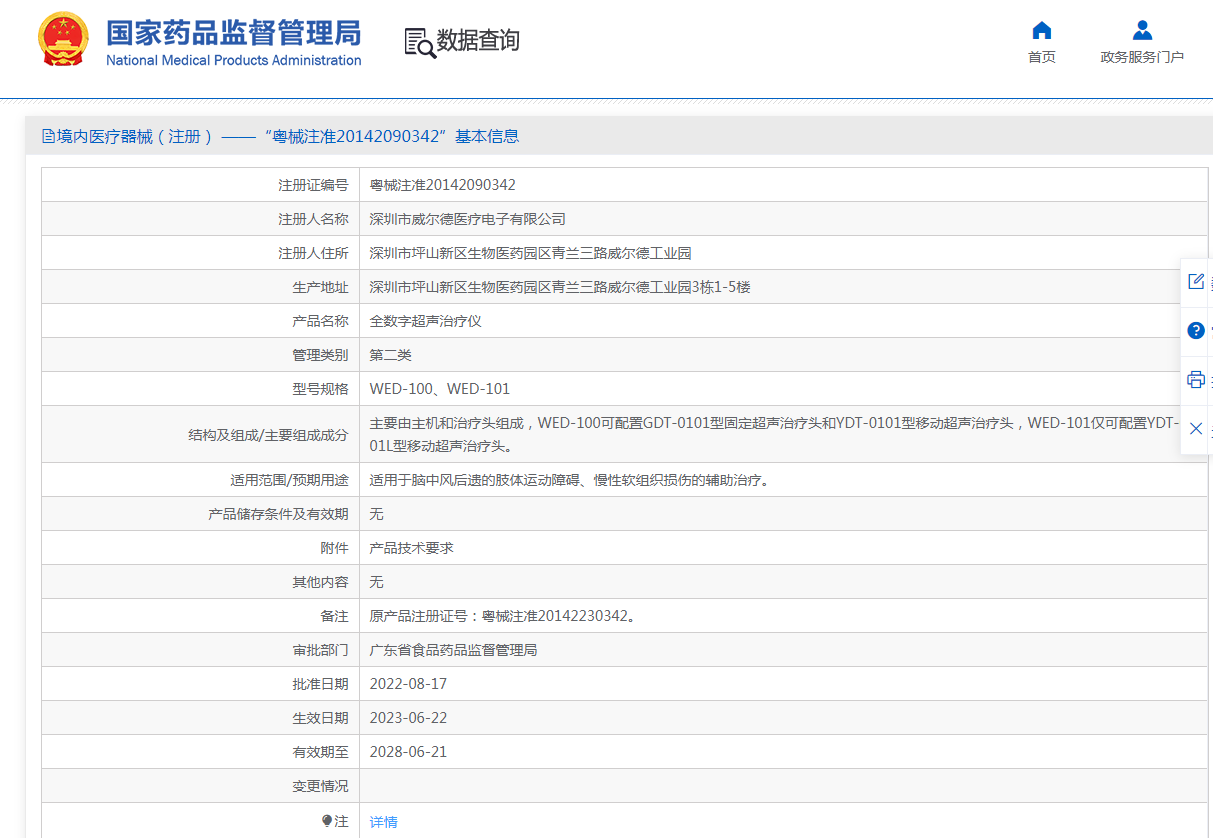The width and height of the screenshot is (1213, 838).
Task: Click the 结构及组成 description text
Action: pyautogui.click(x=775, y=434)
